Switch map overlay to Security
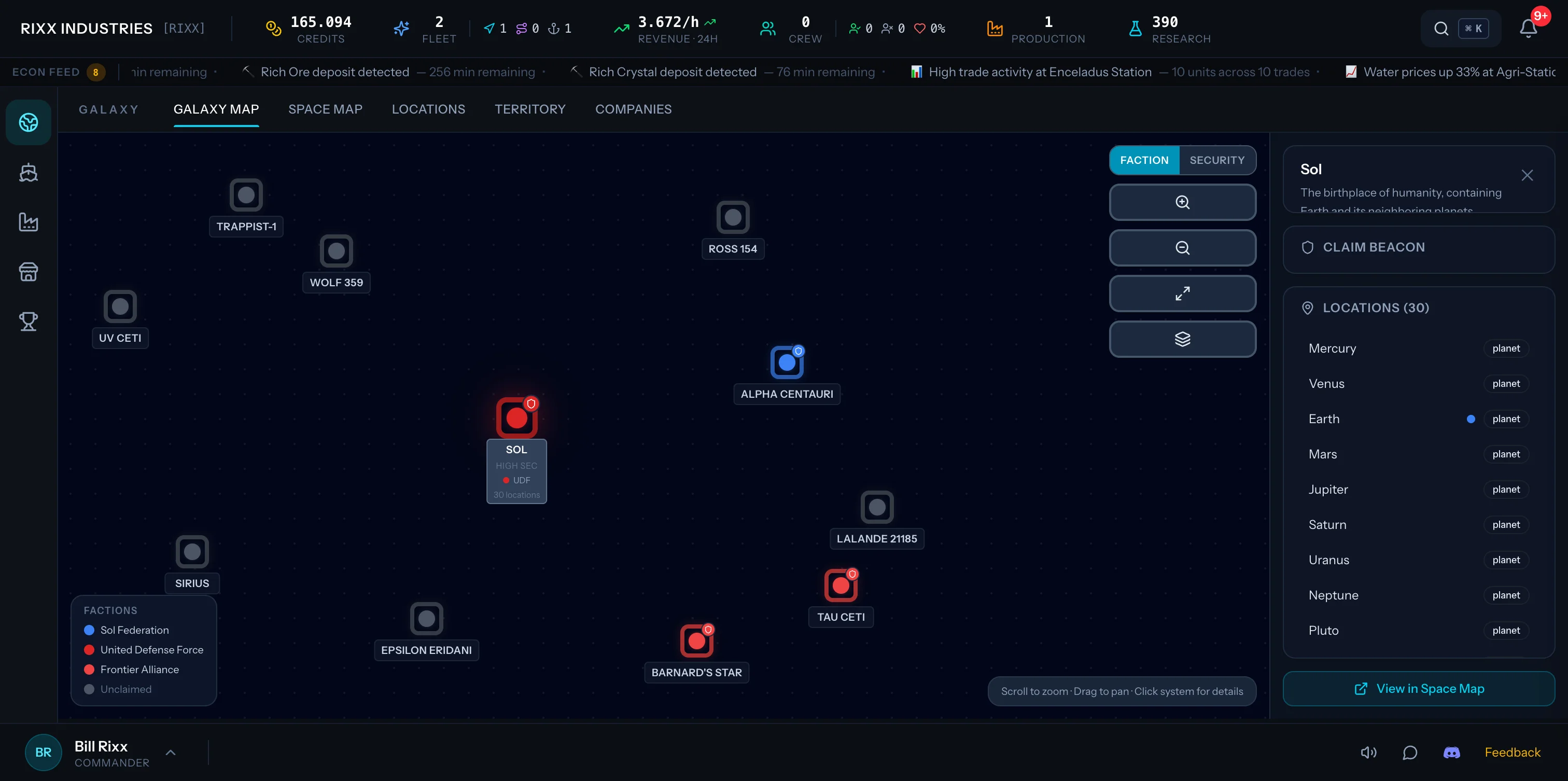1568x781 pixels. [x=1217, y=160]
